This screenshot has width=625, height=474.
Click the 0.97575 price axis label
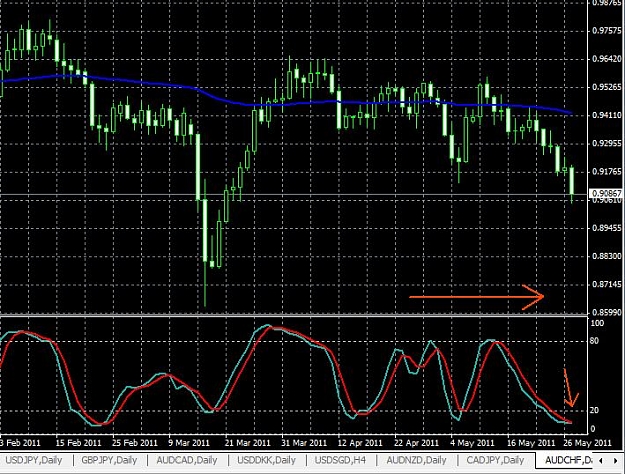pos(606,31)
